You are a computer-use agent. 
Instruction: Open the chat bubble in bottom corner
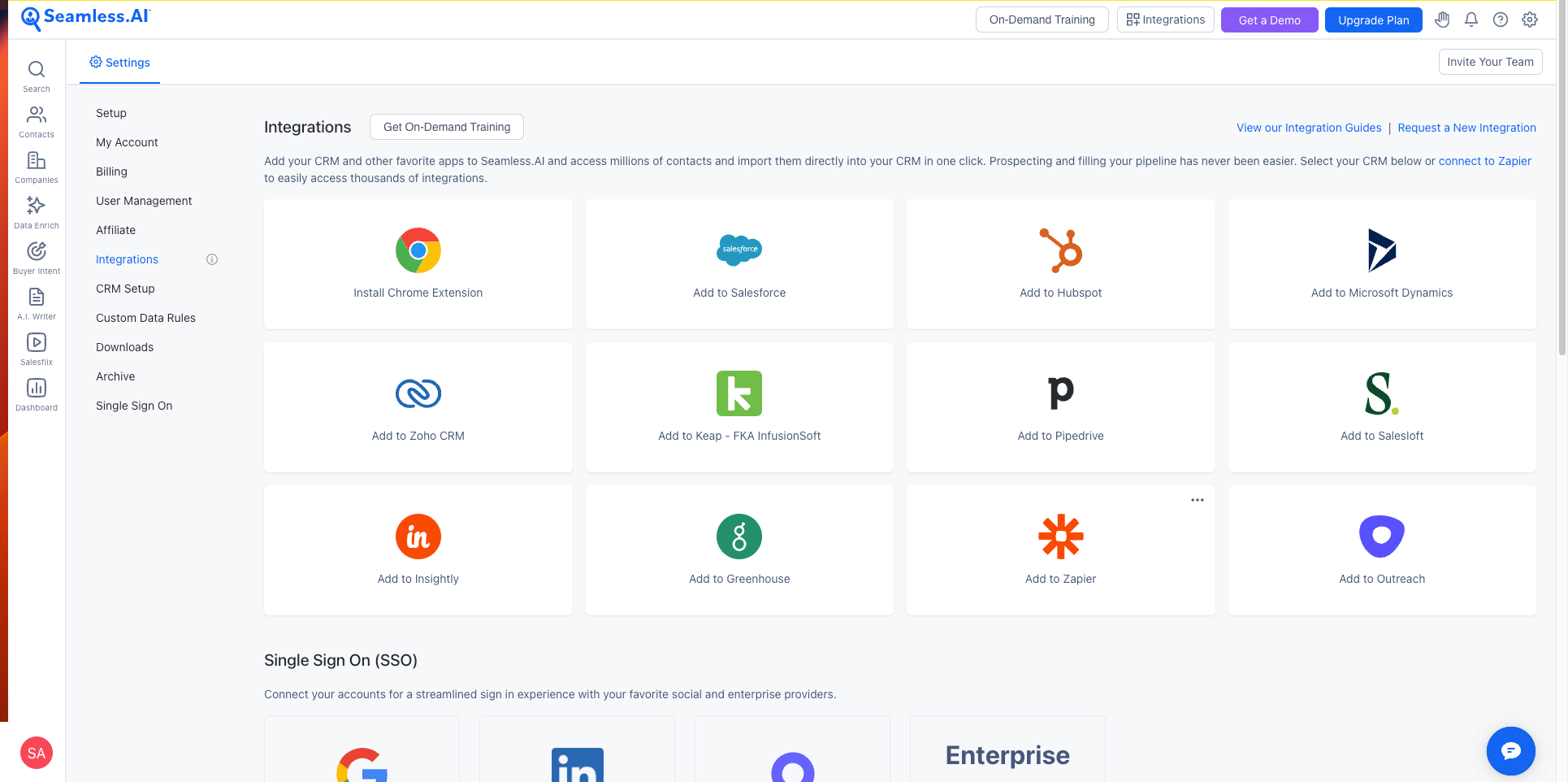click(1510, 751)
